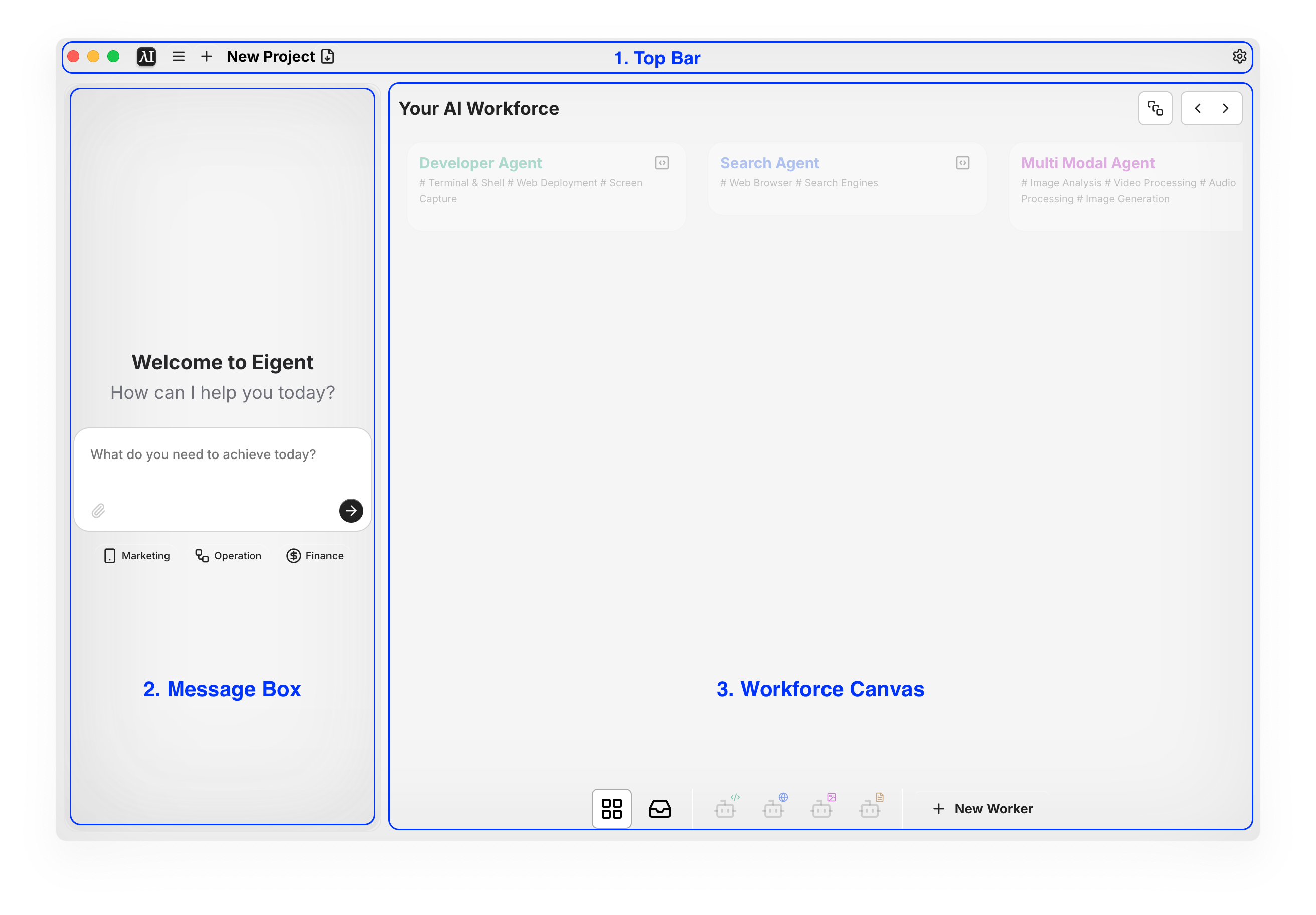The image size is (1316, 915).
Task: Open Search Agent code panel icon
Action: pos(963,163)
